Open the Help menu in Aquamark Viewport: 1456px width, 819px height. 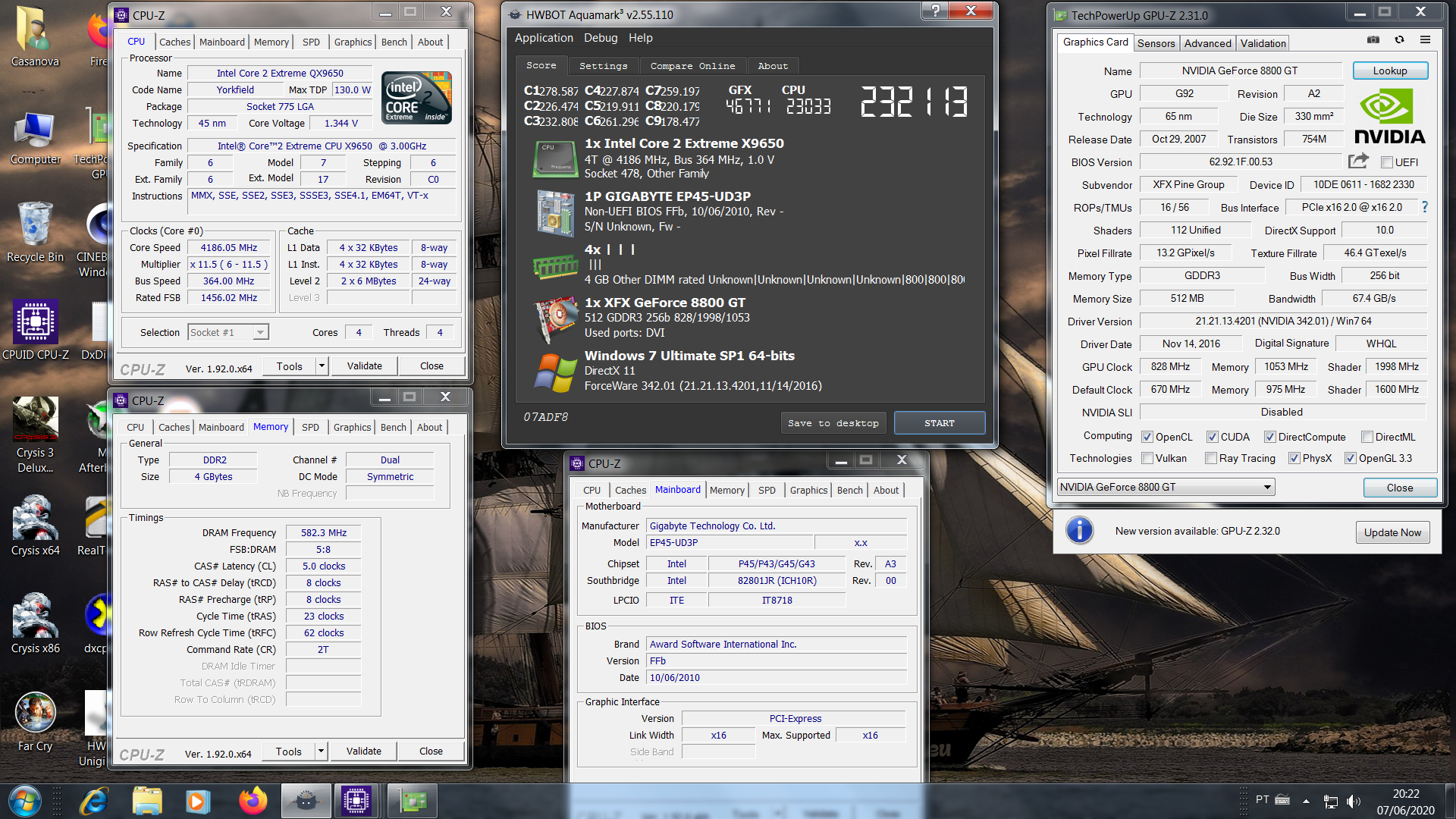click(x=640, y=38)
